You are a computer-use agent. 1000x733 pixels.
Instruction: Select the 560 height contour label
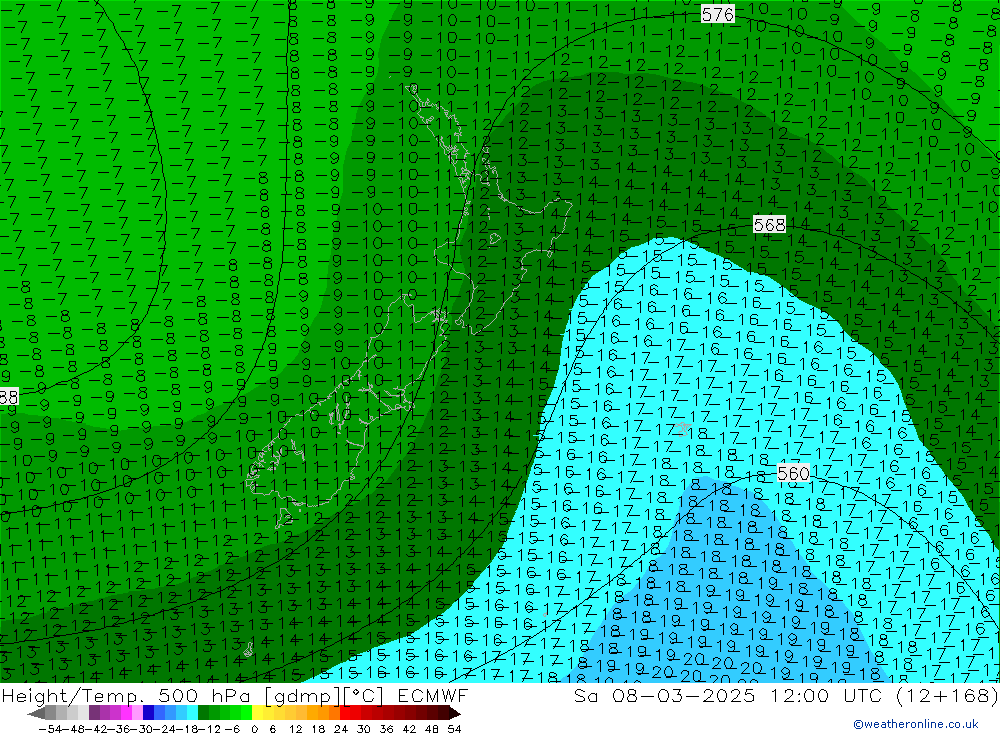pyautogui.click(x=793, y=473)
